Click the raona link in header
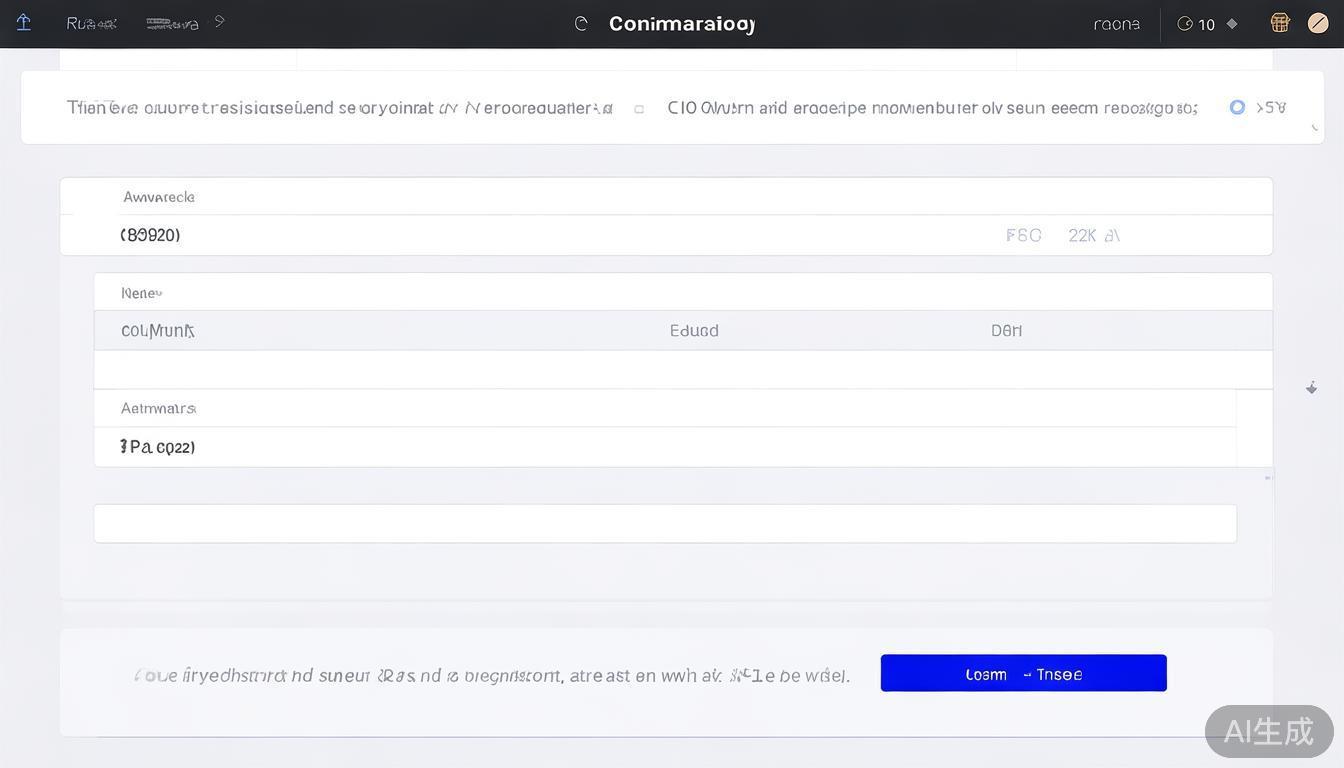The width and height of the screenshot is (1344, 768). point(1116,24)
